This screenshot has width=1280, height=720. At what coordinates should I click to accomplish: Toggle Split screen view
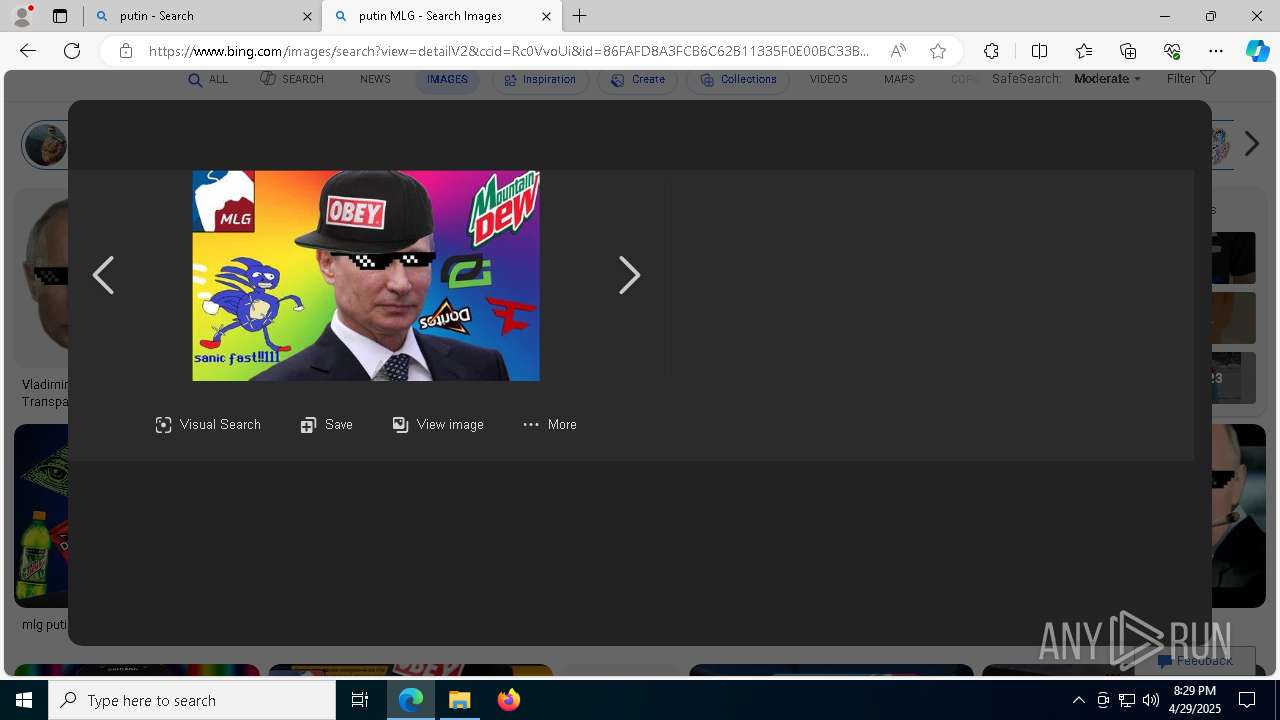(x=1039, y=51)
